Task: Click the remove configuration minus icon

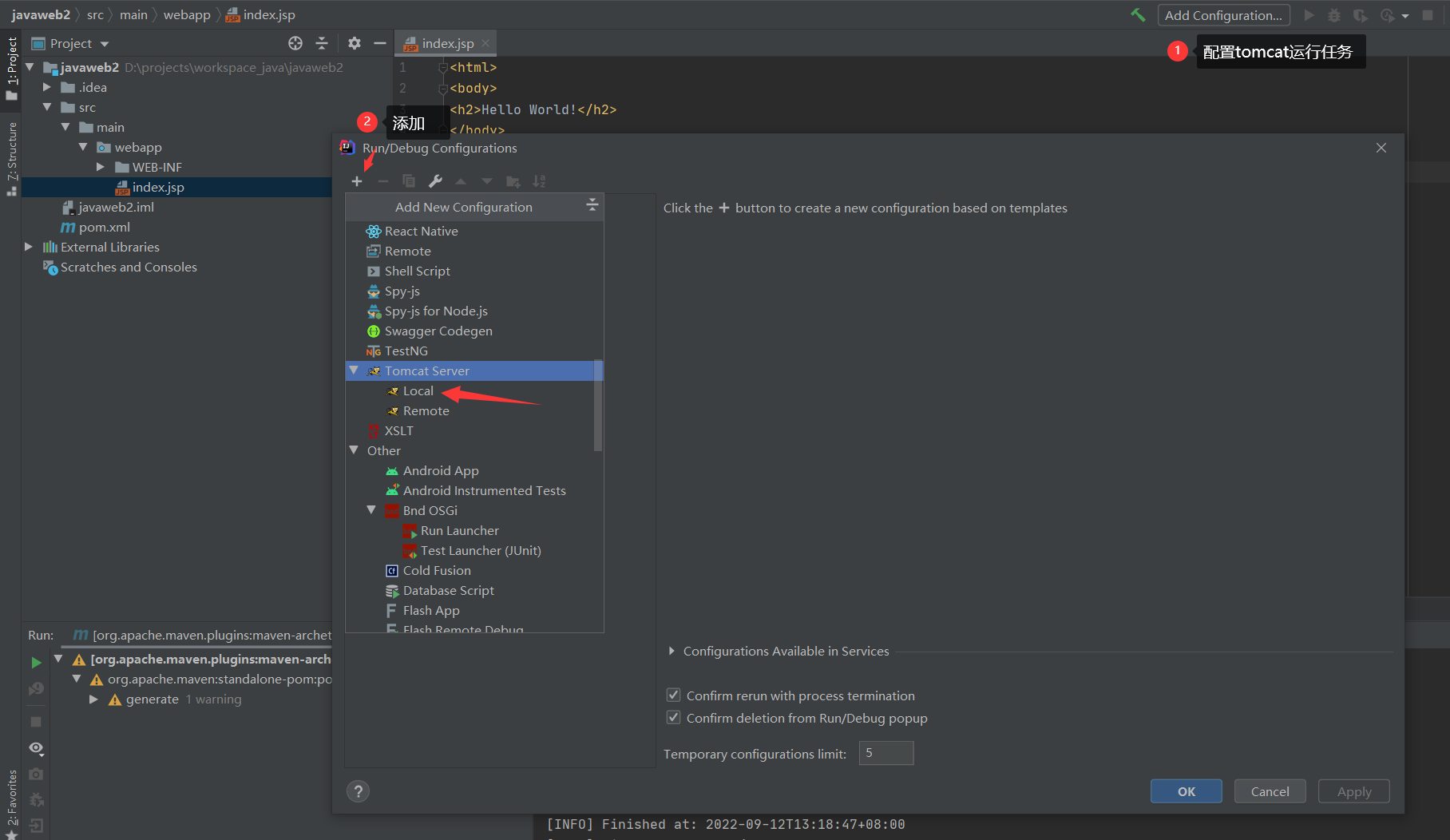Action: [383, 181]
